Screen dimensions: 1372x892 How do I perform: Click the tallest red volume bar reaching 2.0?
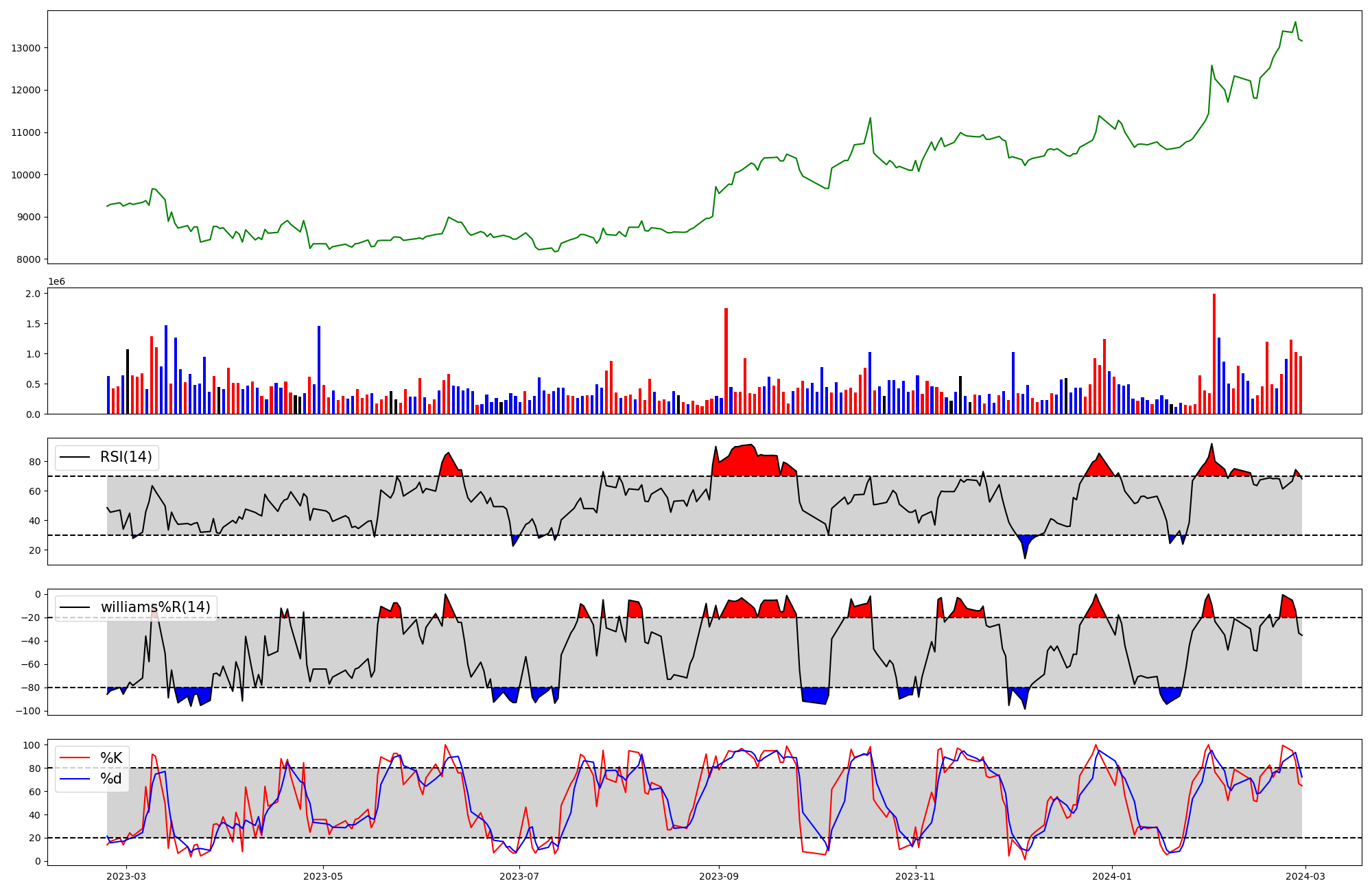(1214, 353)
